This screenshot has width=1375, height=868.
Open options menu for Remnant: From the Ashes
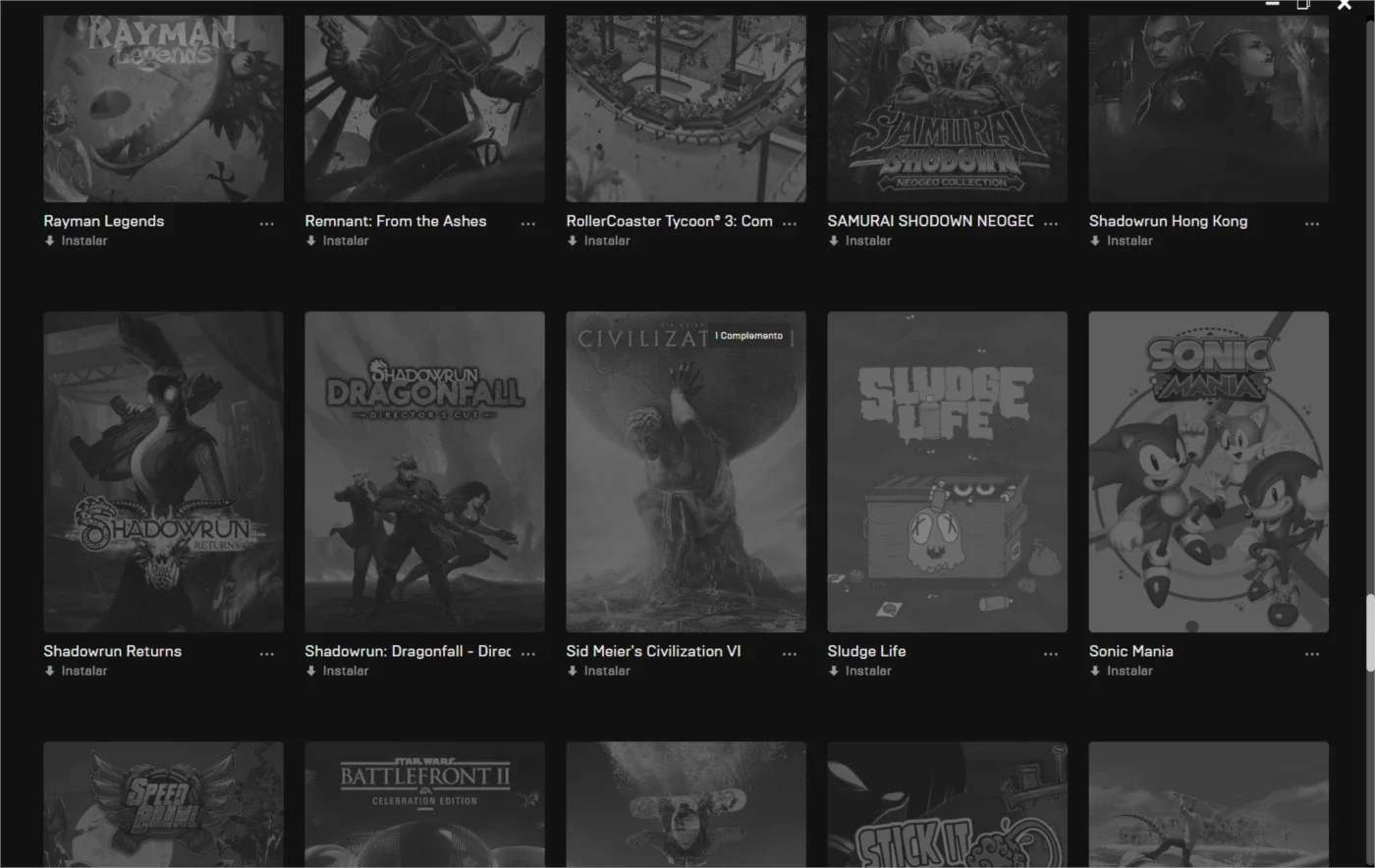point(528,224)
